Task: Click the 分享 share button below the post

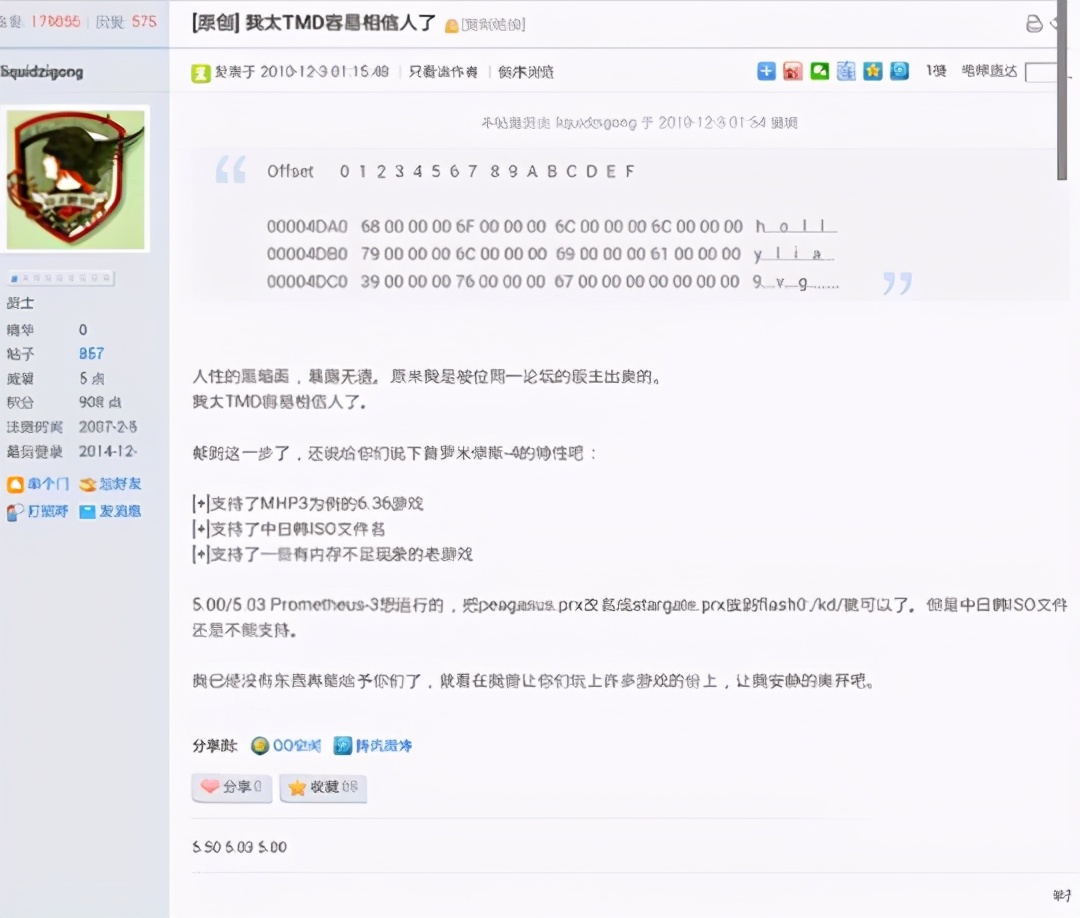Action: tap(231, 788)
